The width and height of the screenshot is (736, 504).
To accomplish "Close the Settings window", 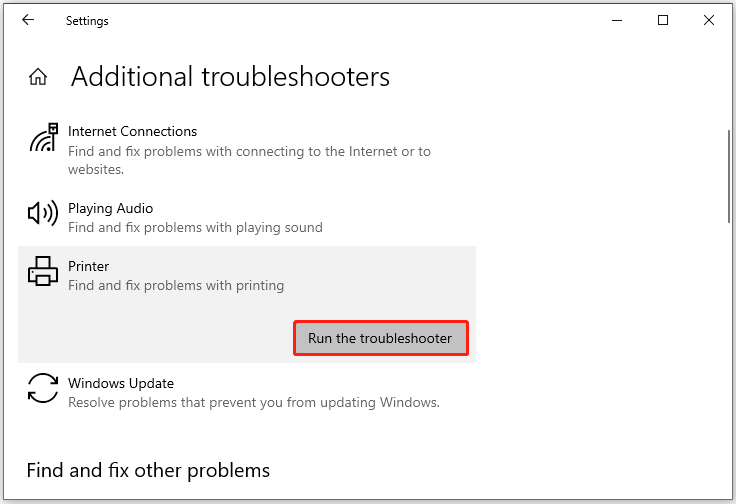I will pos(709,20).
